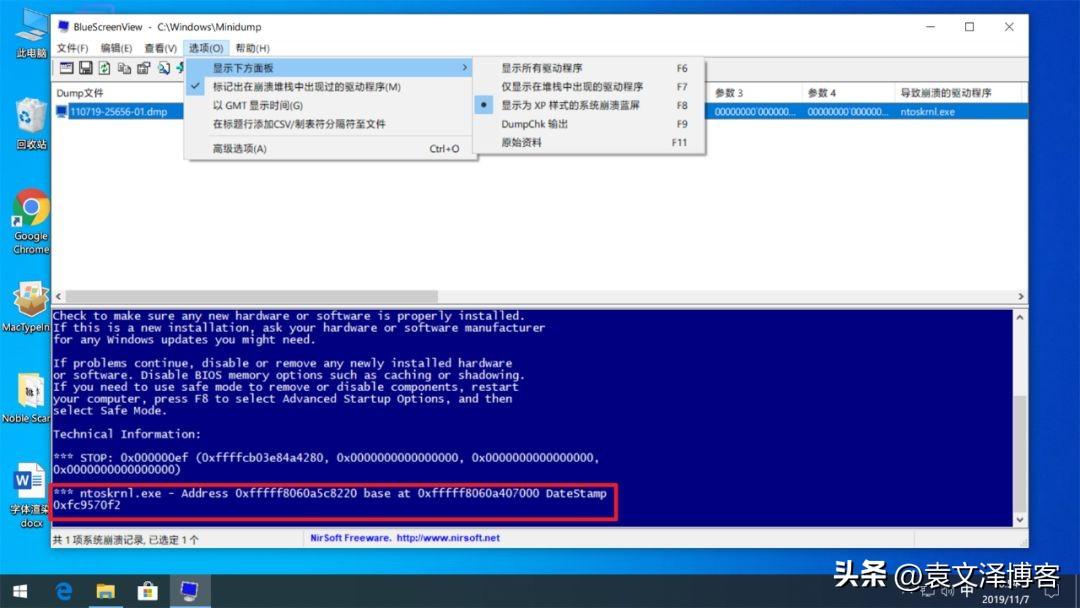Viewport: 1080px width, 608px height.
Task: Select 显示为 XP 样式的系统崩溃蓝屏 mode
Action: [x=590, y=105]
